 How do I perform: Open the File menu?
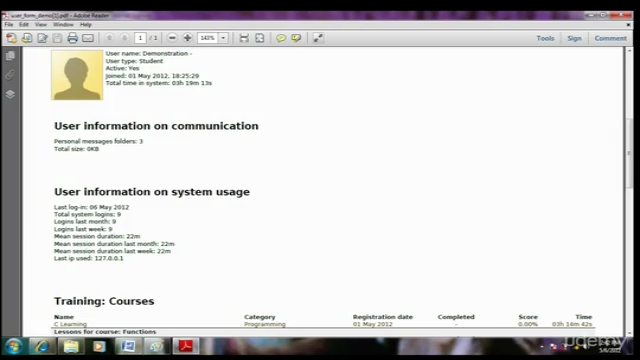coord(9,24)
